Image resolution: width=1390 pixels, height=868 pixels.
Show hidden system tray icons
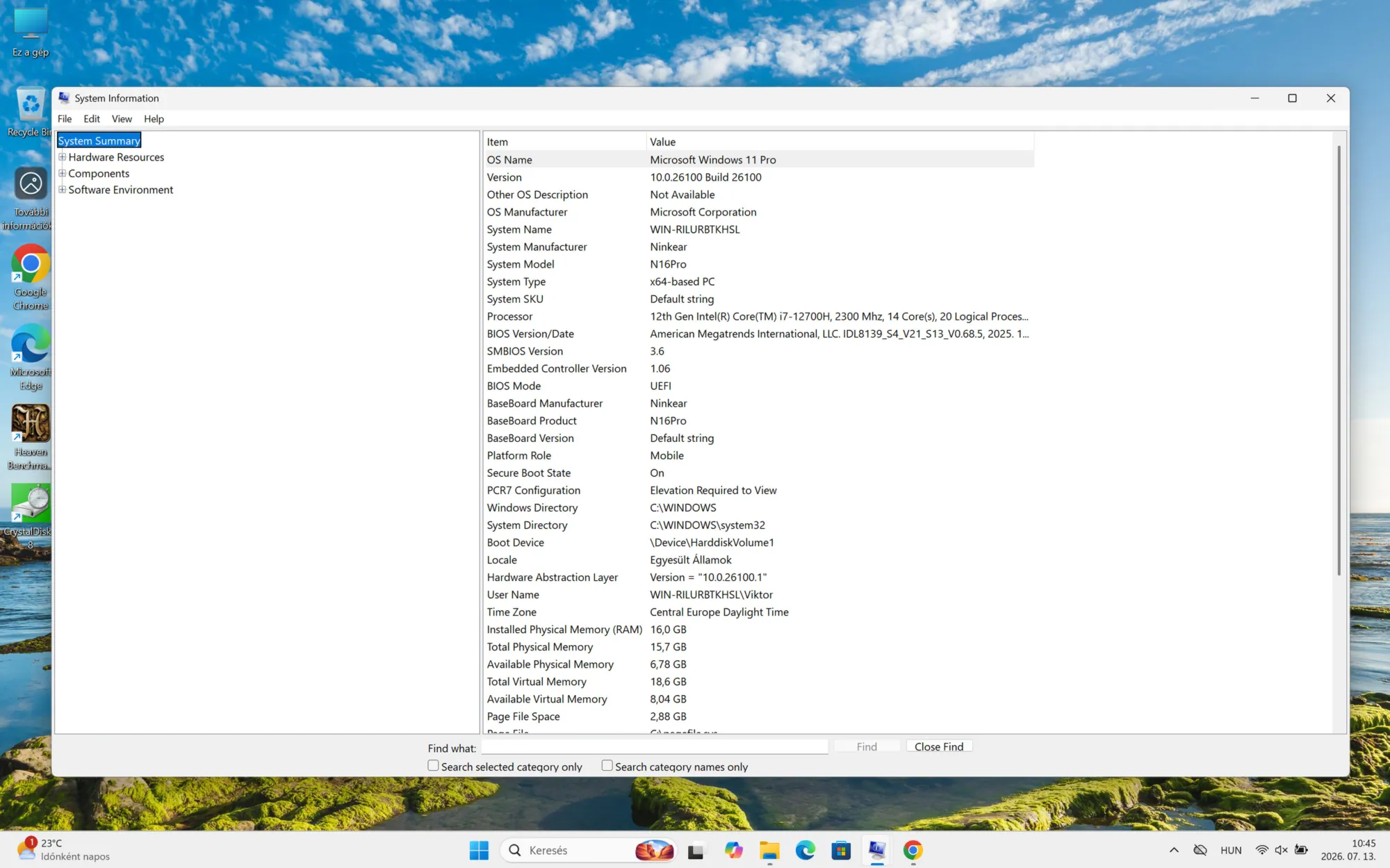[1174, 850]
